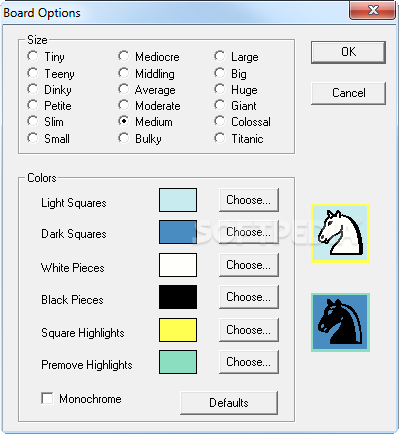This screenshot has height=434, width=399.
Task: Select the Large board size
Action: click(x=219, y=56)
